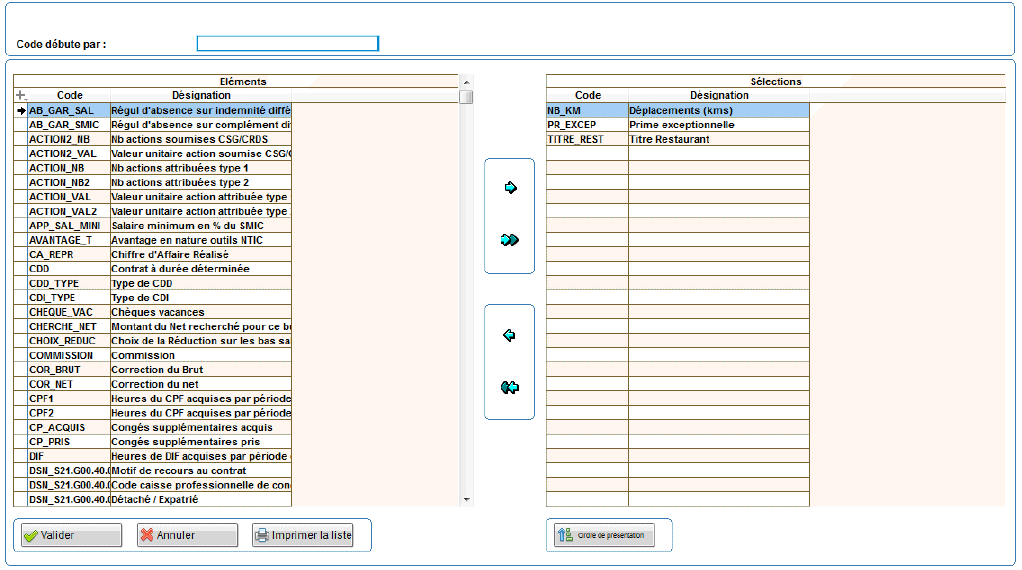The height and width of the screenshot is (570, 1022).
Task: Select PR_EXCEP in Sélections list
Action: tap(678, 125)
